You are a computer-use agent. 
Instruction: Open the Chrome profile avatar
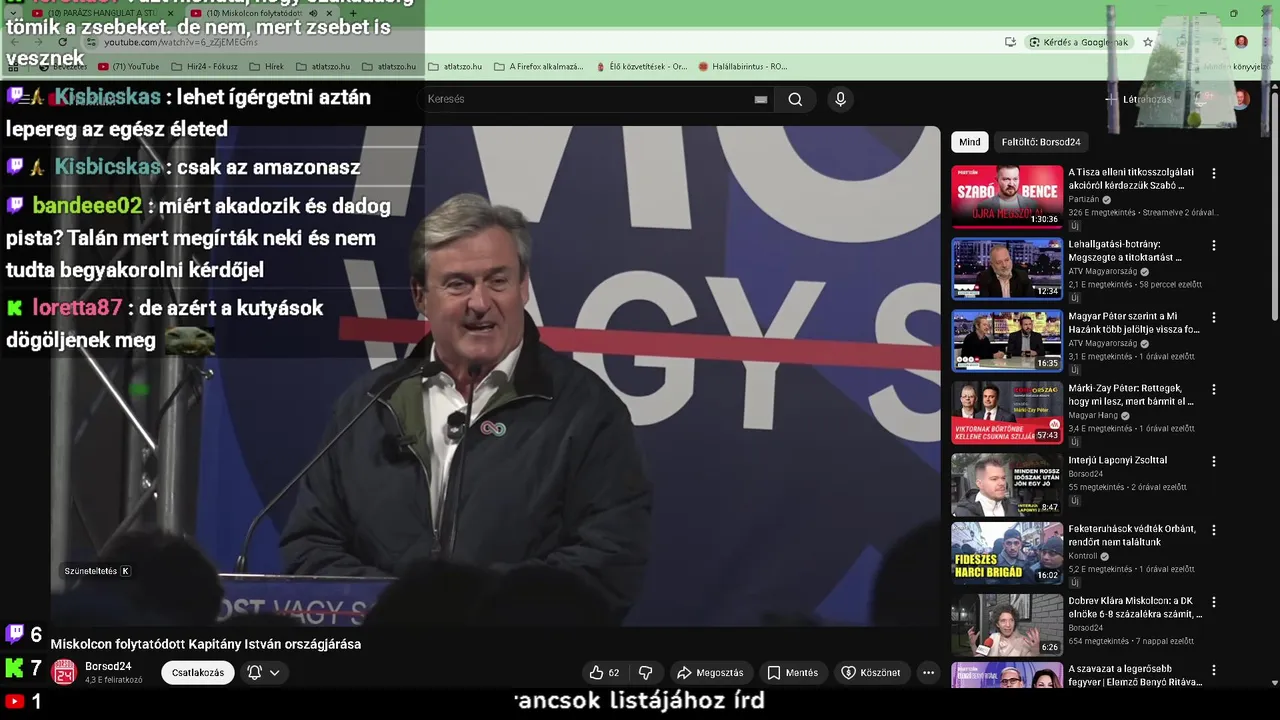coord(1241,42)
